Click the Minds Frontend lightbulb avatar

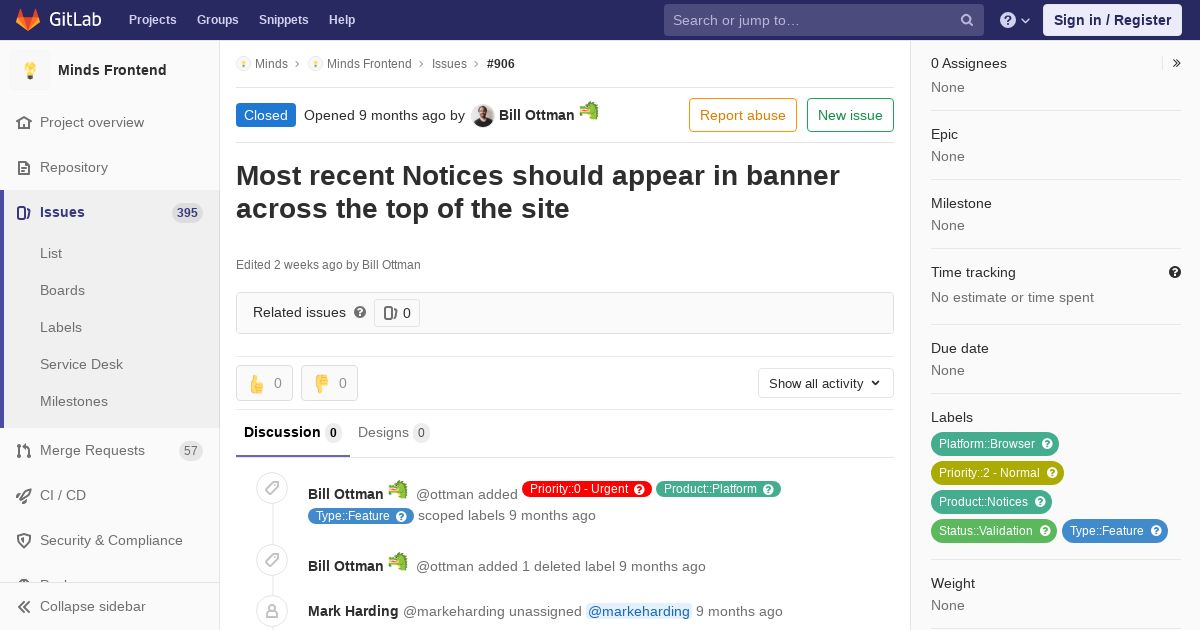(30, 70)
